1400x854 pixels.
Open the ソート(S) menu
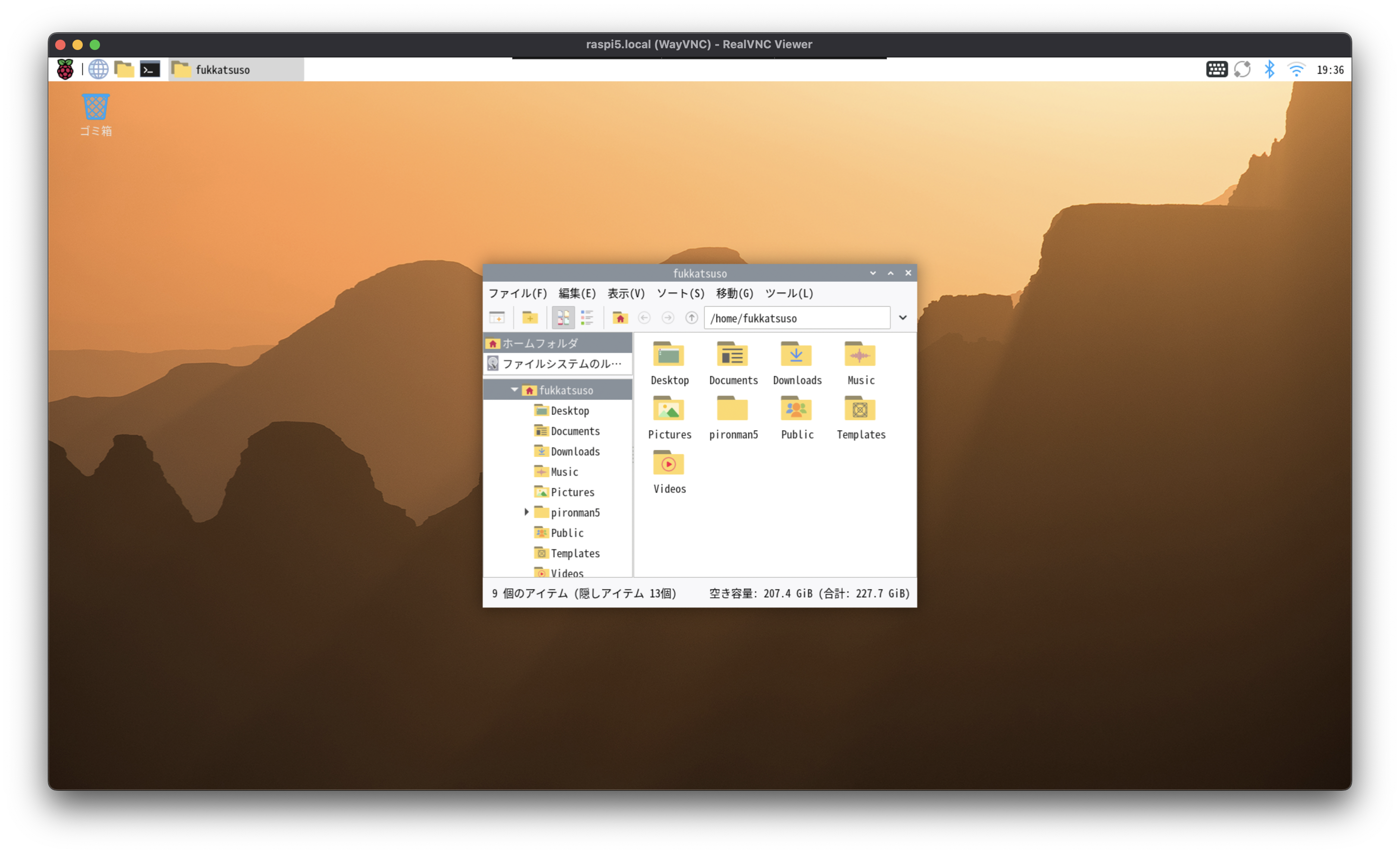click(x=680, y=293)
